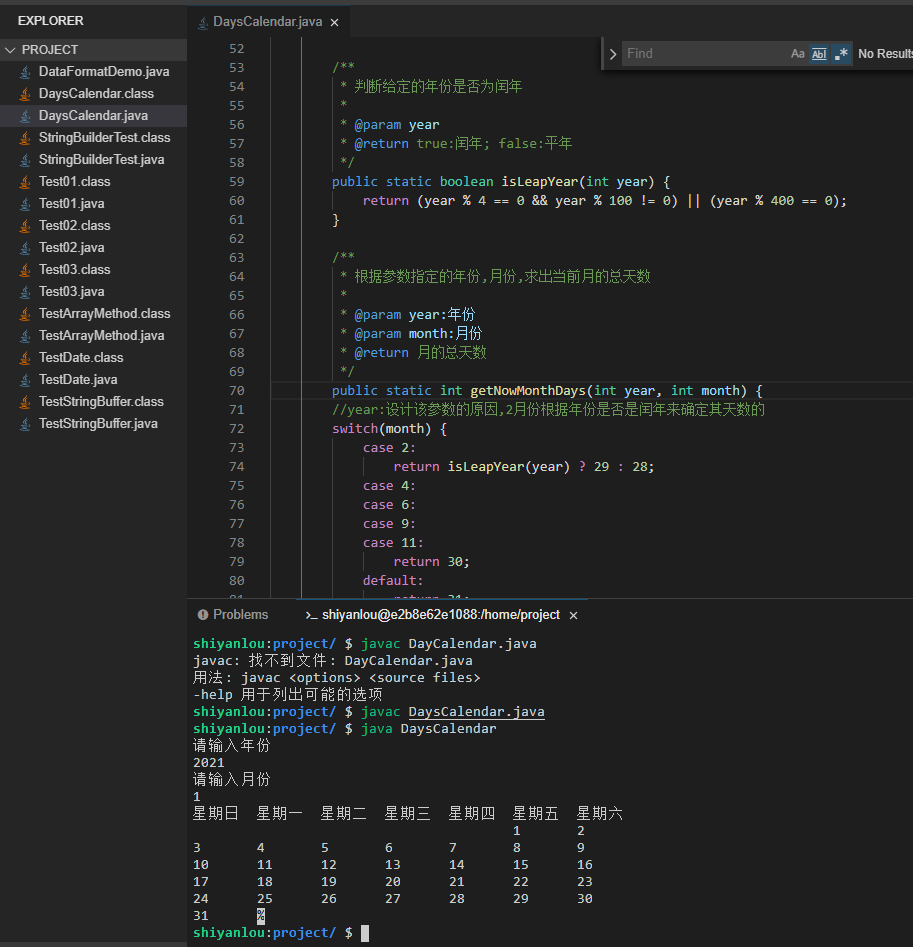Click the switch(month) statement line

point(389,429)
